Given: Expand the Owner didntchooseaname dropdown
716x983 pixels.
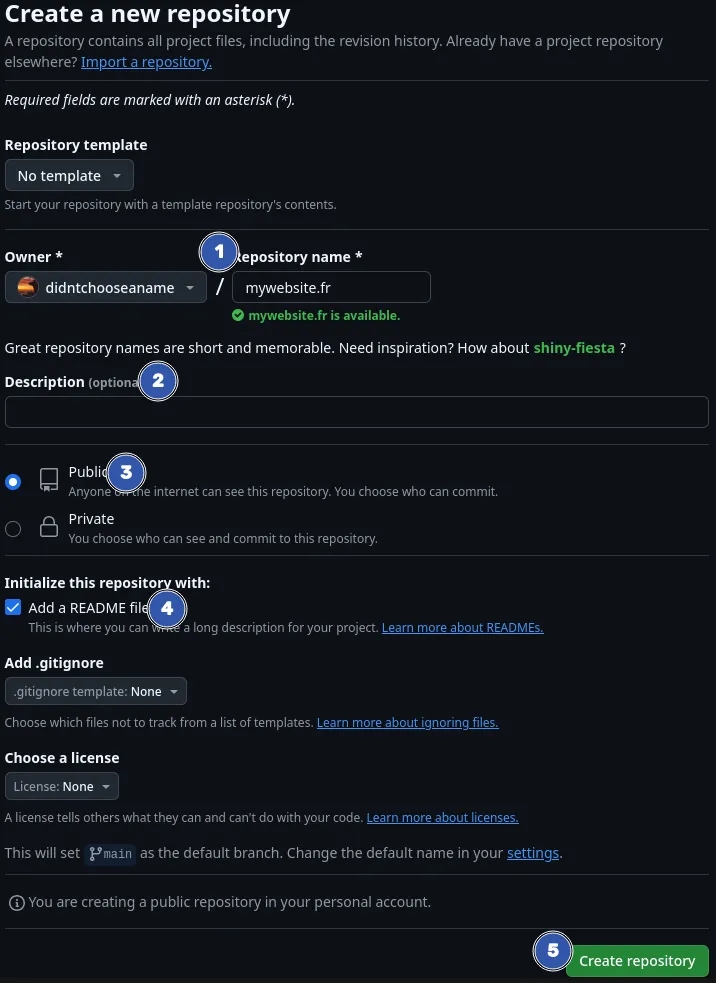Looking at the screenshot, I should pos(106,288).
